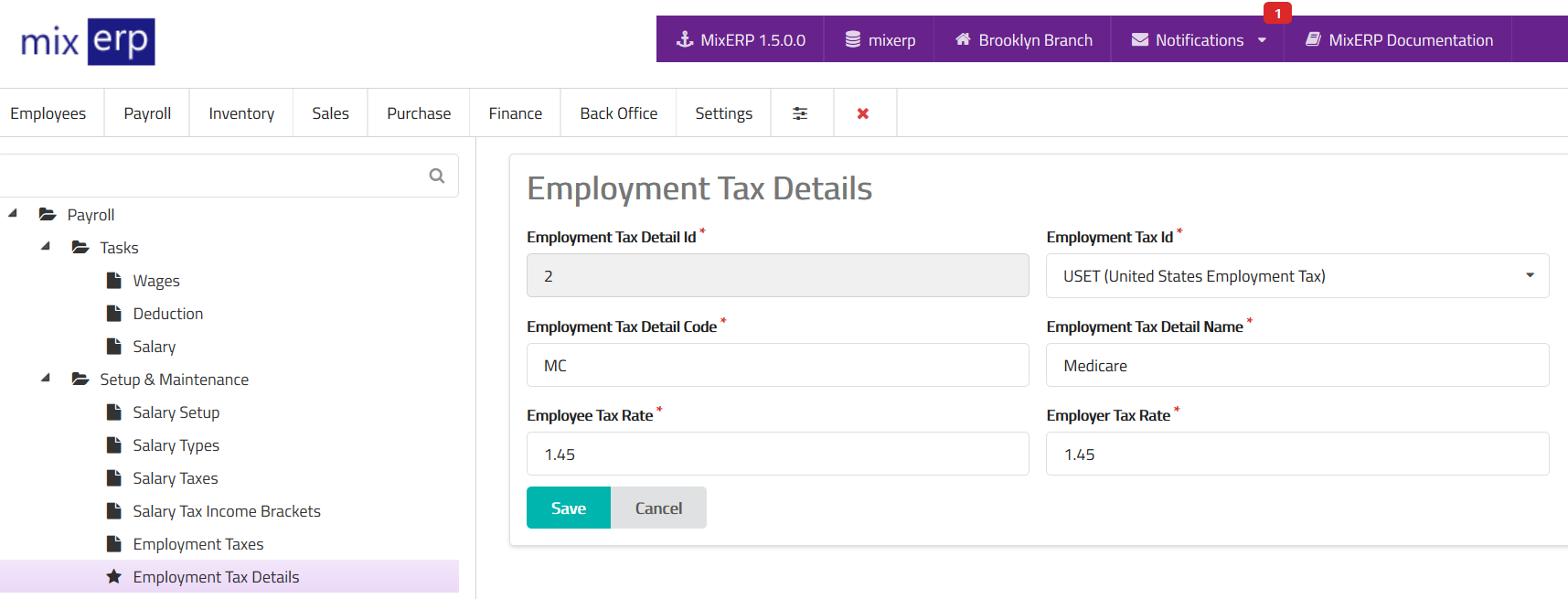Click the anchor icon for MixERP 1.5.0.0
The width and height of the screenshot is (1568, 599).
(x=684, y=39)
